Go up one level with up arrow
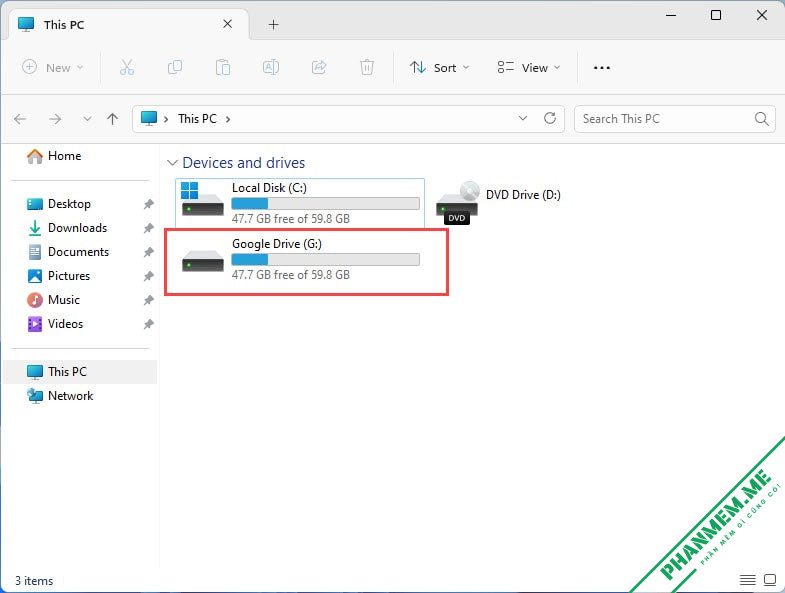This screenshot has width=785, height=593. click(x=112, y=119)
